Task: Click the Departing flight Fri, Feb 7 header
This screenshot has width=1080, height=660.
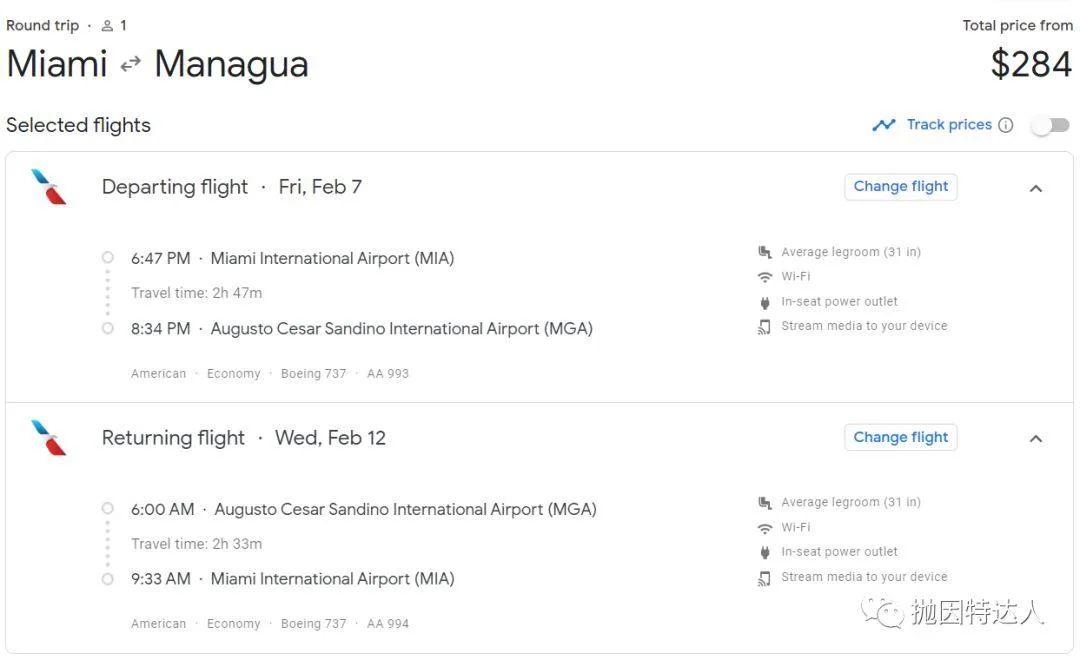Action: click(x=232, y=187)
